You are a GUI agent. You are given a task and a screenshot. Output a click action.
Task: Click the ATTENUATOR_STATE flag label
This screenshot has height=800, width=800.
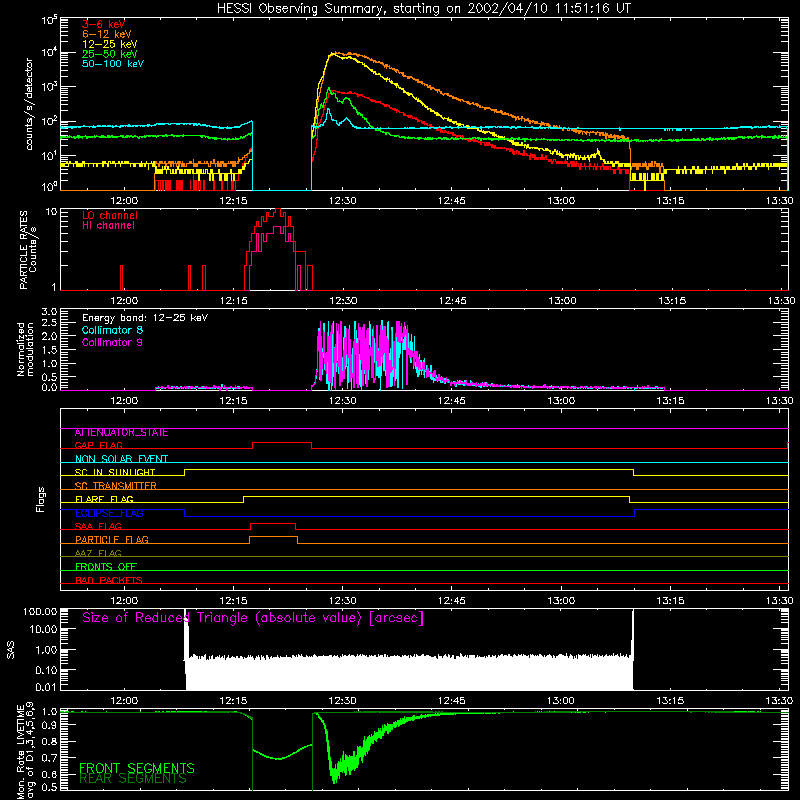[121, 433]
